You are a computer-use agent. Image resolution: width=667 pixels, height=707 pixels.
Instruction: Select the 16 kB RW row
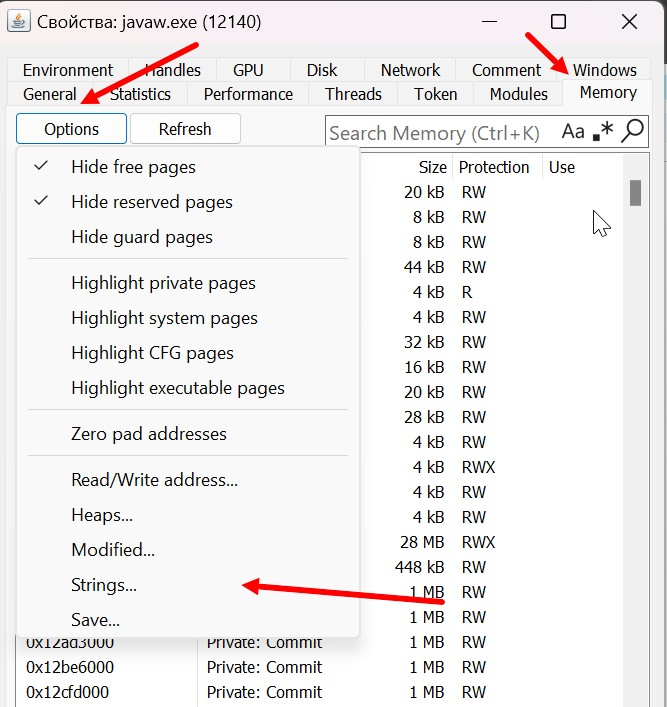(x=492, y=367)
